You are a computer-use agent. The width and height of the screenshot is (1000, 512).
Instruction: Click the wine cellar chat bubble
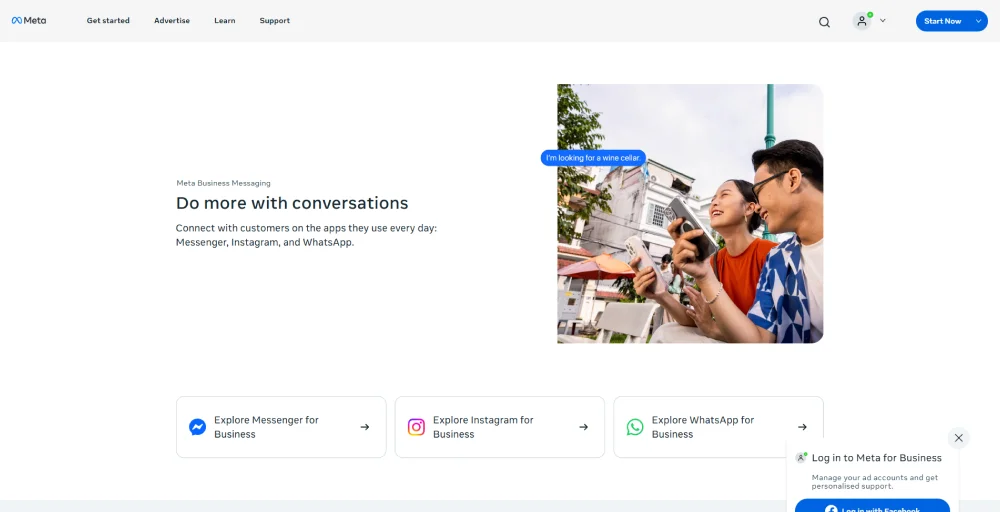coord(593,157)
